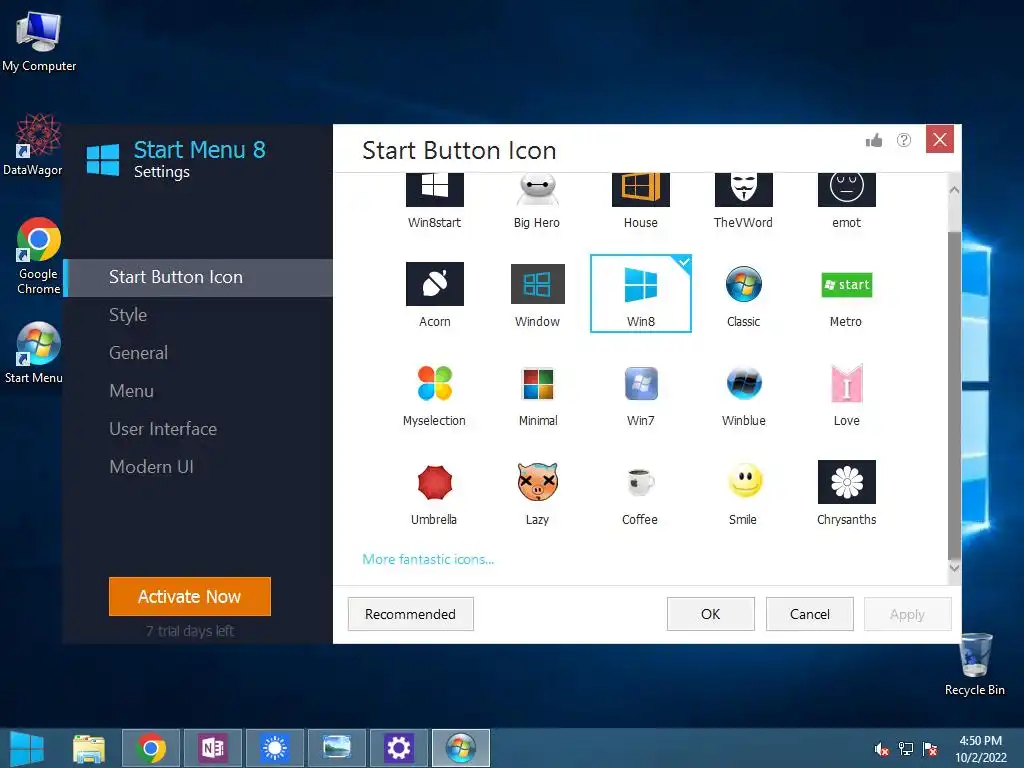
Task: Open help via question mark icon
Action: point(904,140)
